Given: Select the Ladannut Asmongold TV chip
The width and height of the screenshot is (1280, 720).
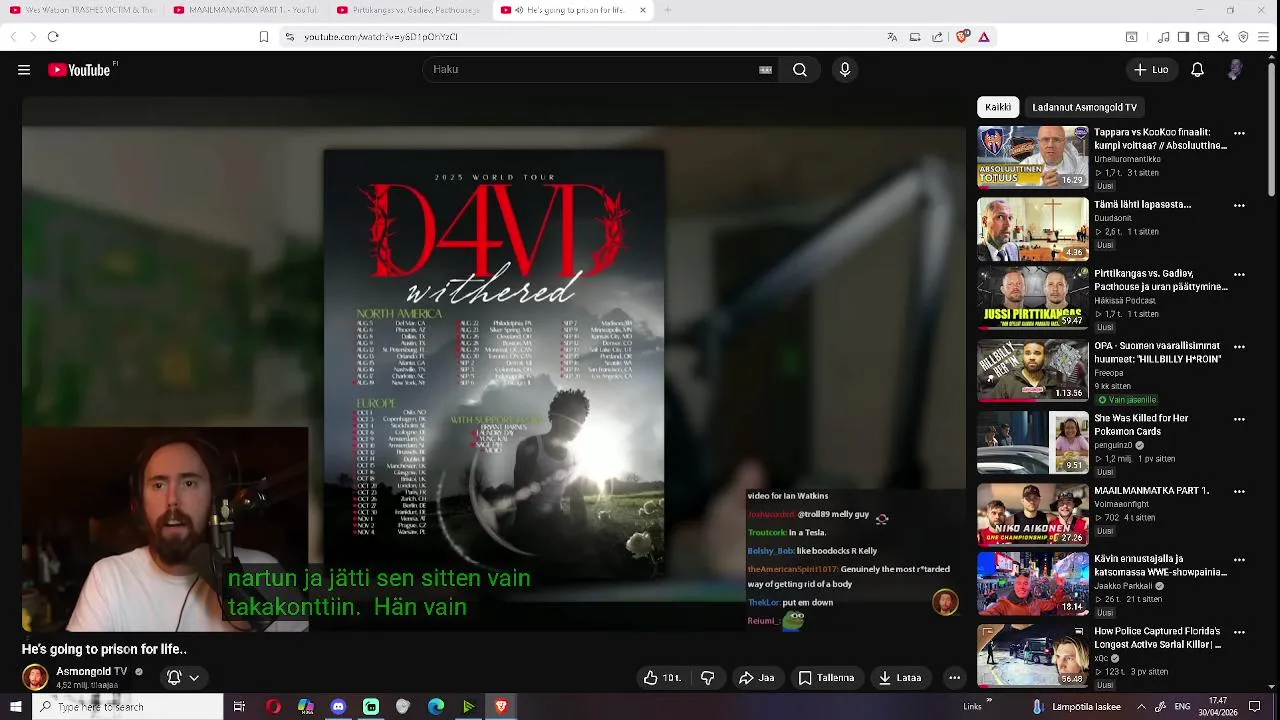Looking at the screenshot, I should [1085, 107].
